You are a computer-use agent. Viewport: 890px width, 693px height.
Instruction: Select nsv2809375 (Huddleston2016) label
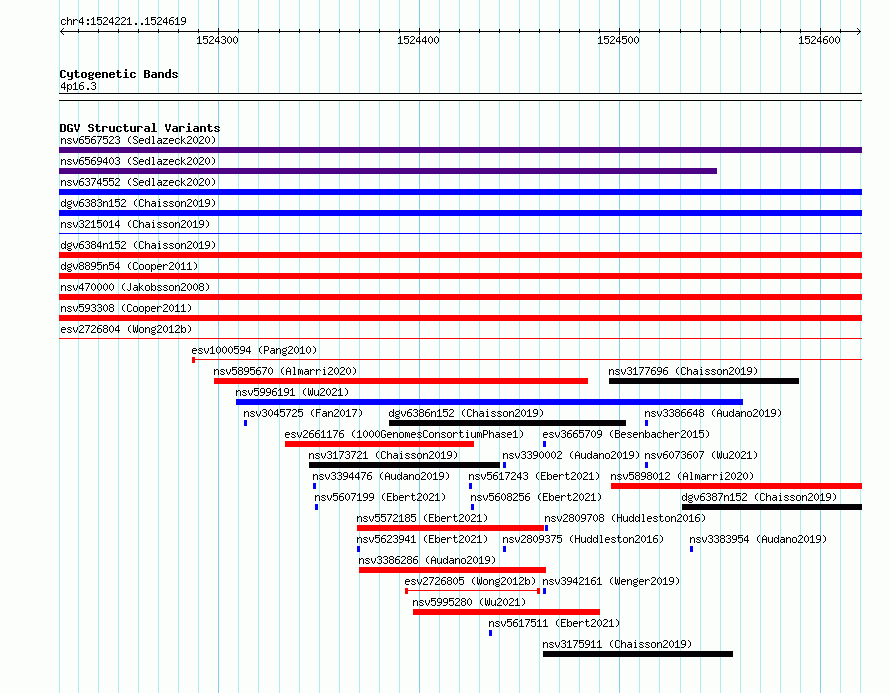[x=583, y=539]
